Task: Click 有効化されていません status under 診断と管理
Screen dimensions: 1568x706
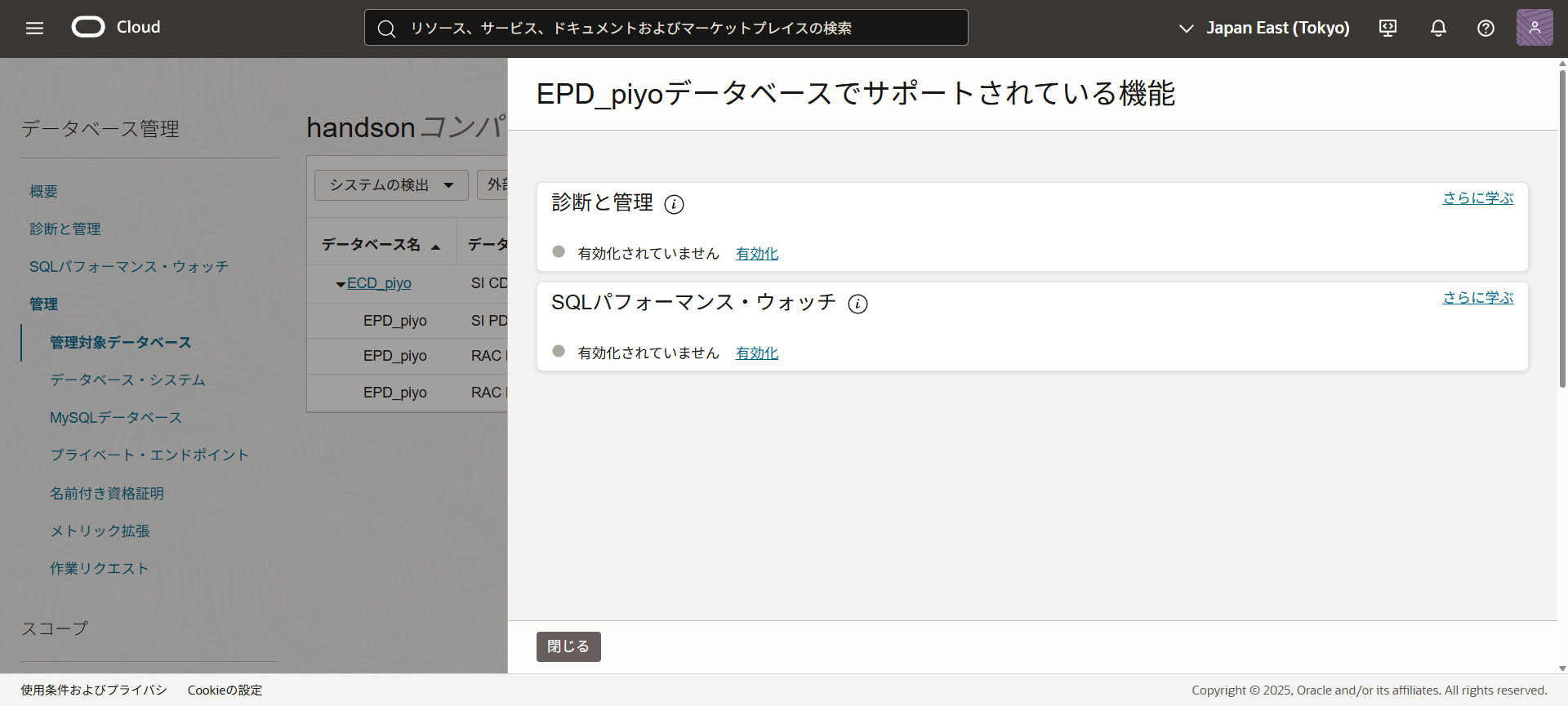Action: (648, 254)
